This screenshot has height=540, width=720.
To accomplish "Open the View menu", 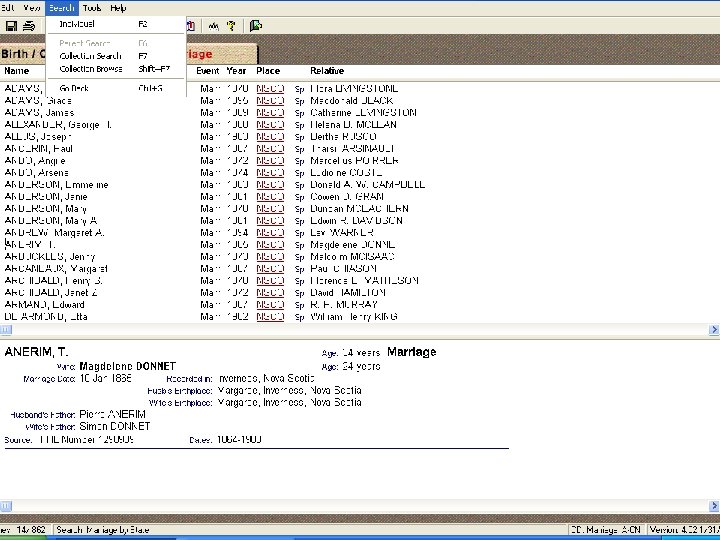I will (x=32, y=8).
